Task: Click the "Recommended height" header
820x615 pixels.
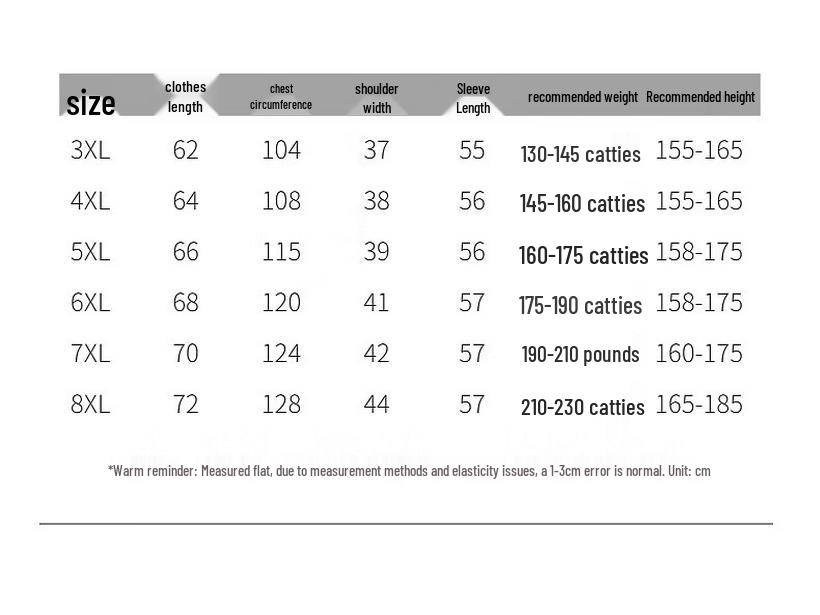Action: click(x=700, y=97)
